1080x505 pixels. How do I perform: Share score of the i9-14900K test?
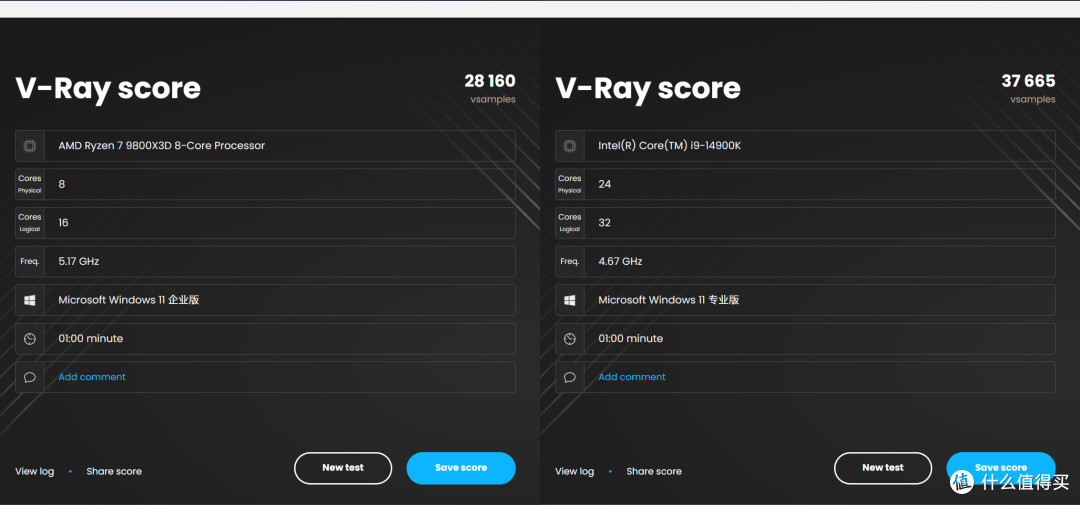(654, 471)
